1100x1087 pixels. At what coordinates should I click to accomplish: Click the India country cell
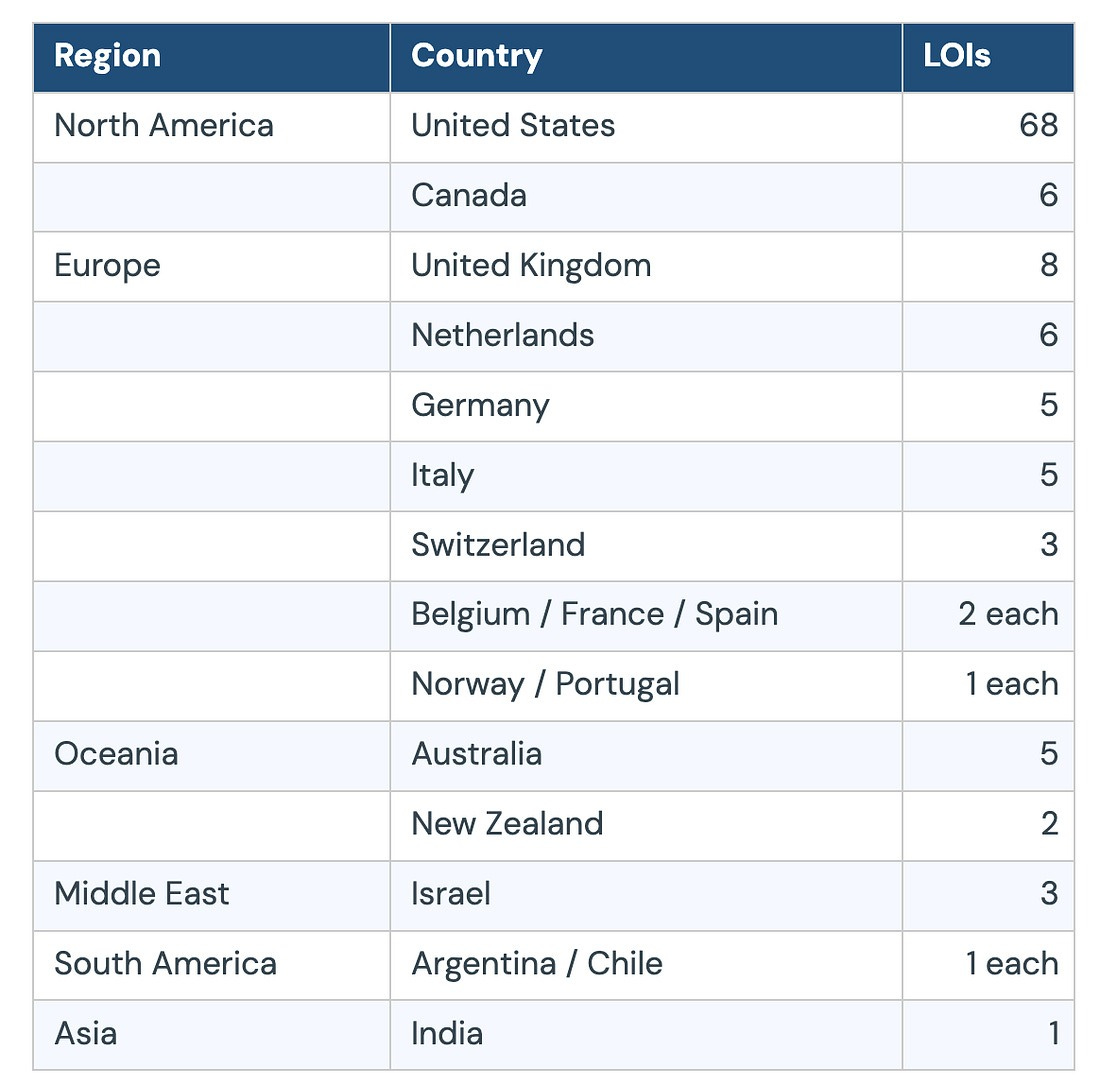pyautogui.click(x=646, y=1035)
